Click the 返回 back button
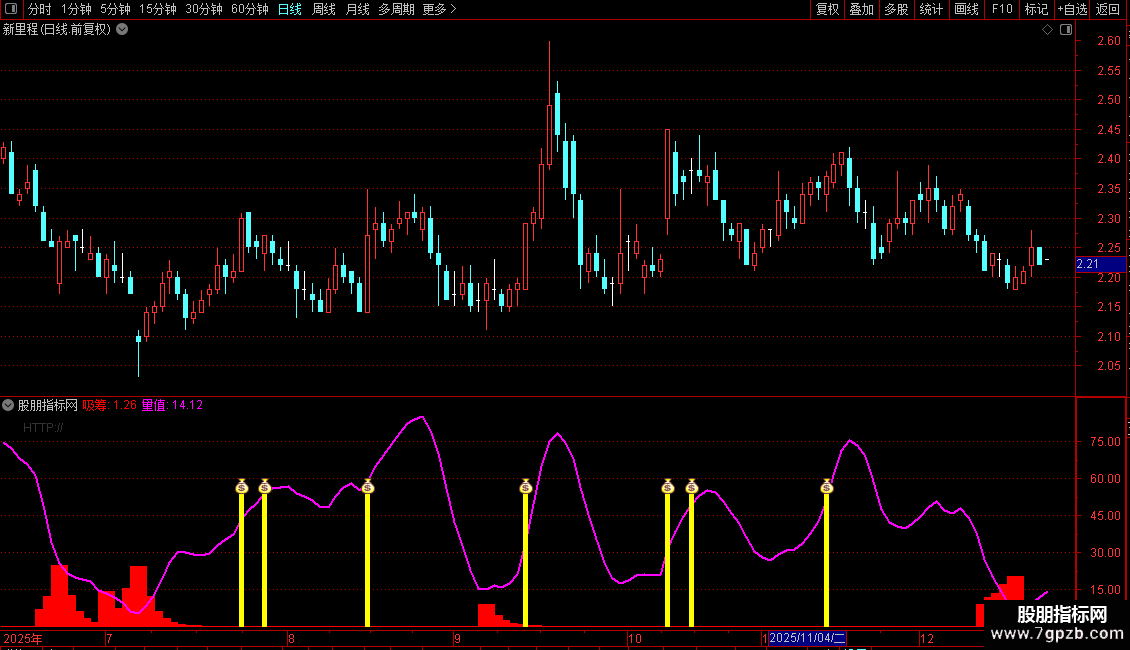Viewport: 1130px width, 650px height. pos(1108,9)
